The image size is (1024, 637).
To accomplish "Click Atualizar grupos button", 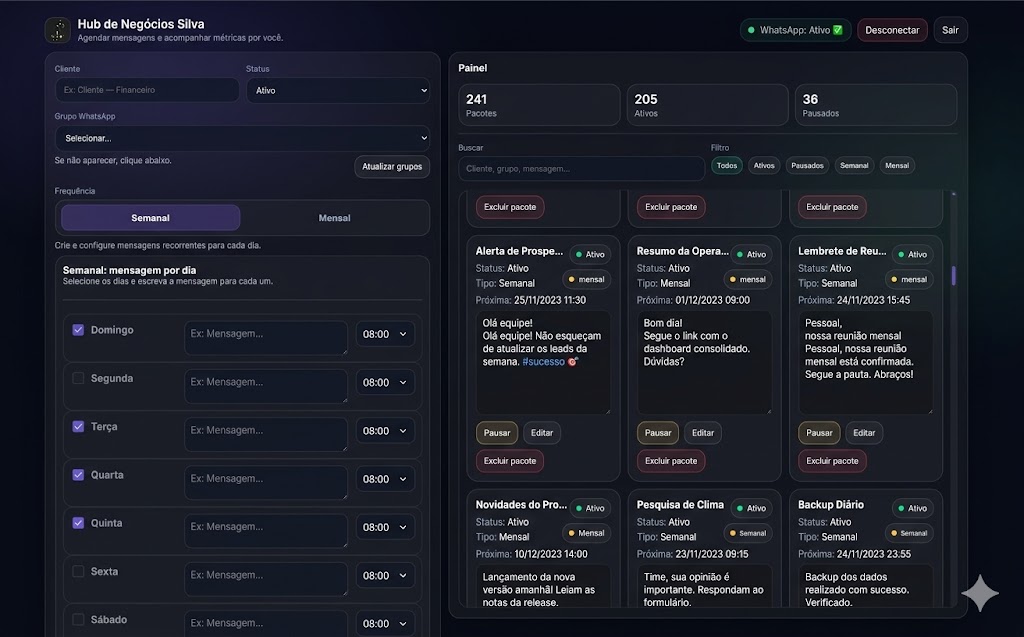I will pos(392,166).
